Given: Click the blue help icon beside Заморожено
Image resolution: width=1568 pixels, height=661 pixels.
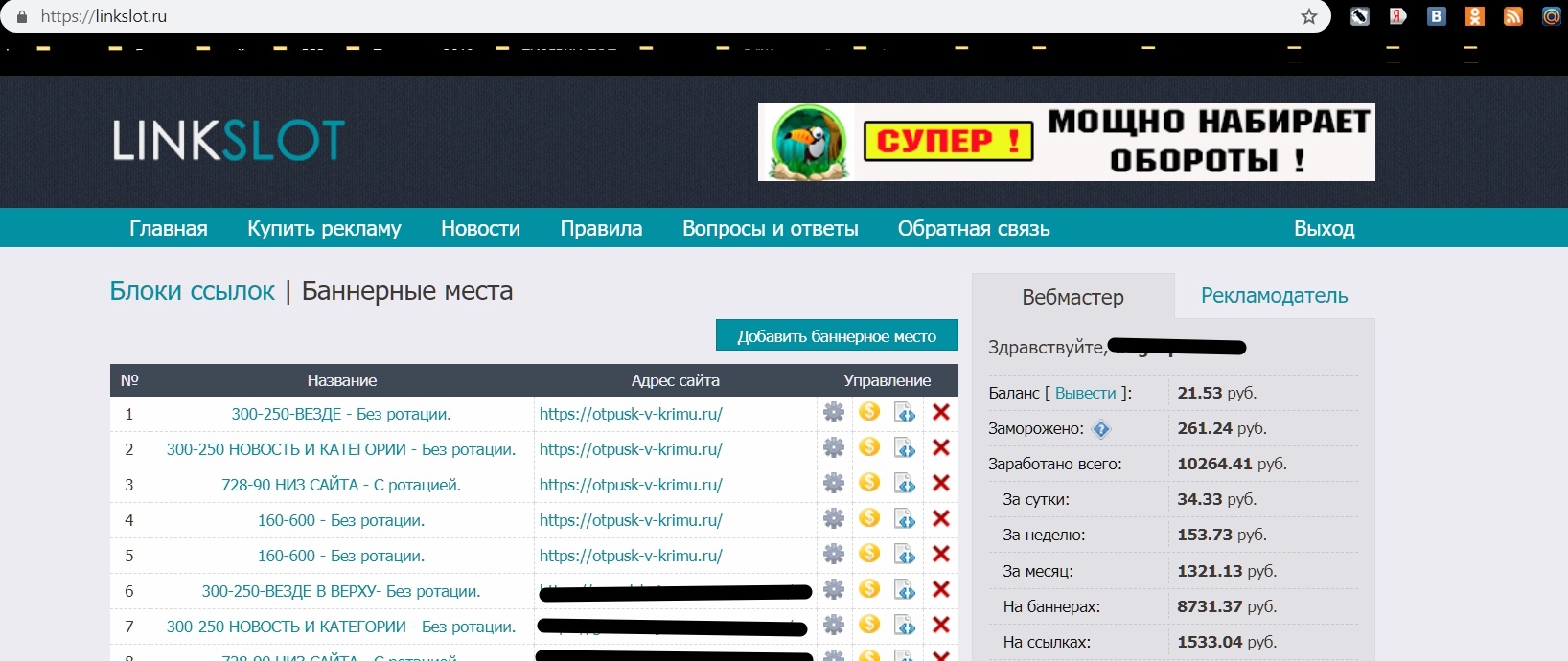Looking at the screenshot, I should [1101, 429].
